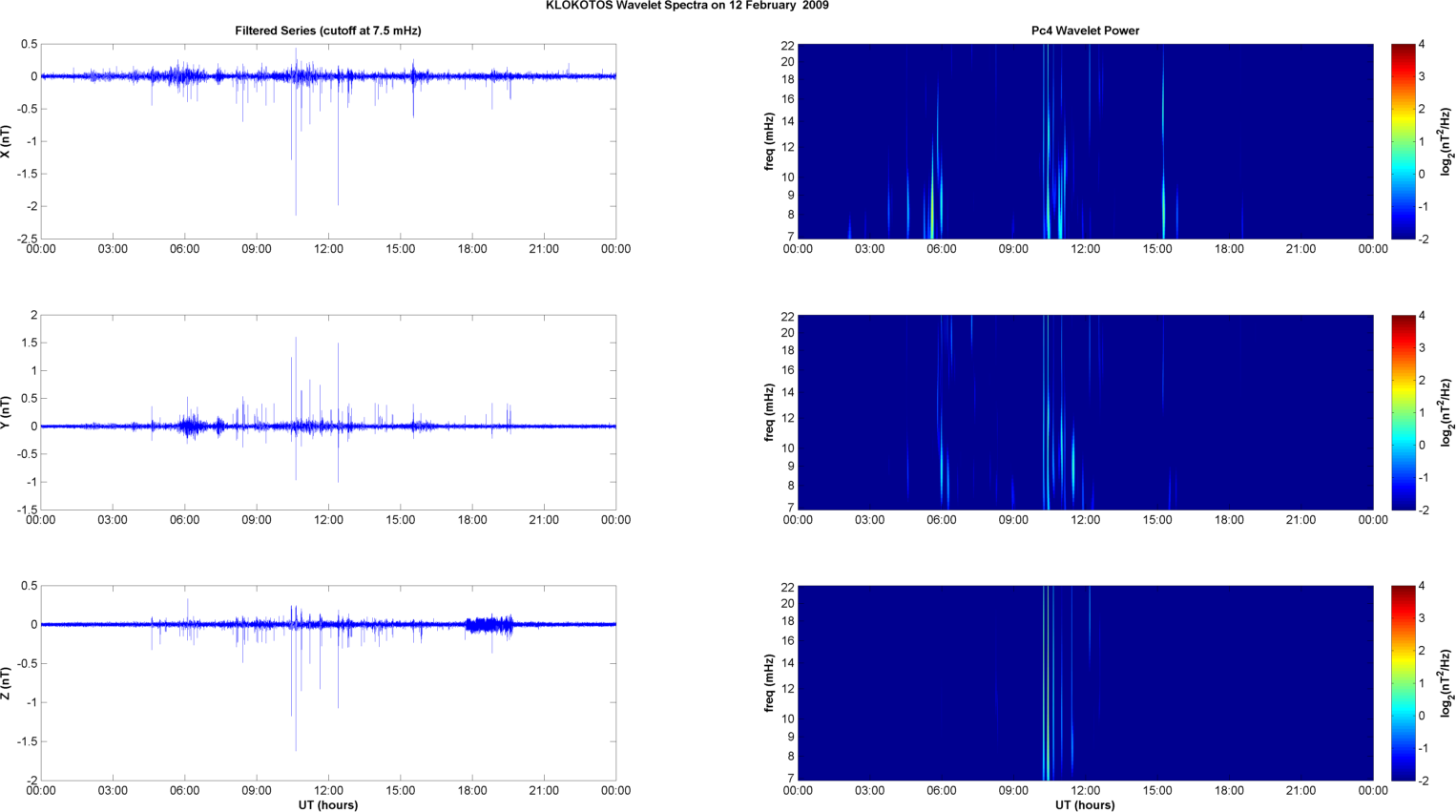The width and height of the screenshot is (1456, 812).
Task: Click the middle spectrogram's colorbar
Action: (x=1403, y=412)
